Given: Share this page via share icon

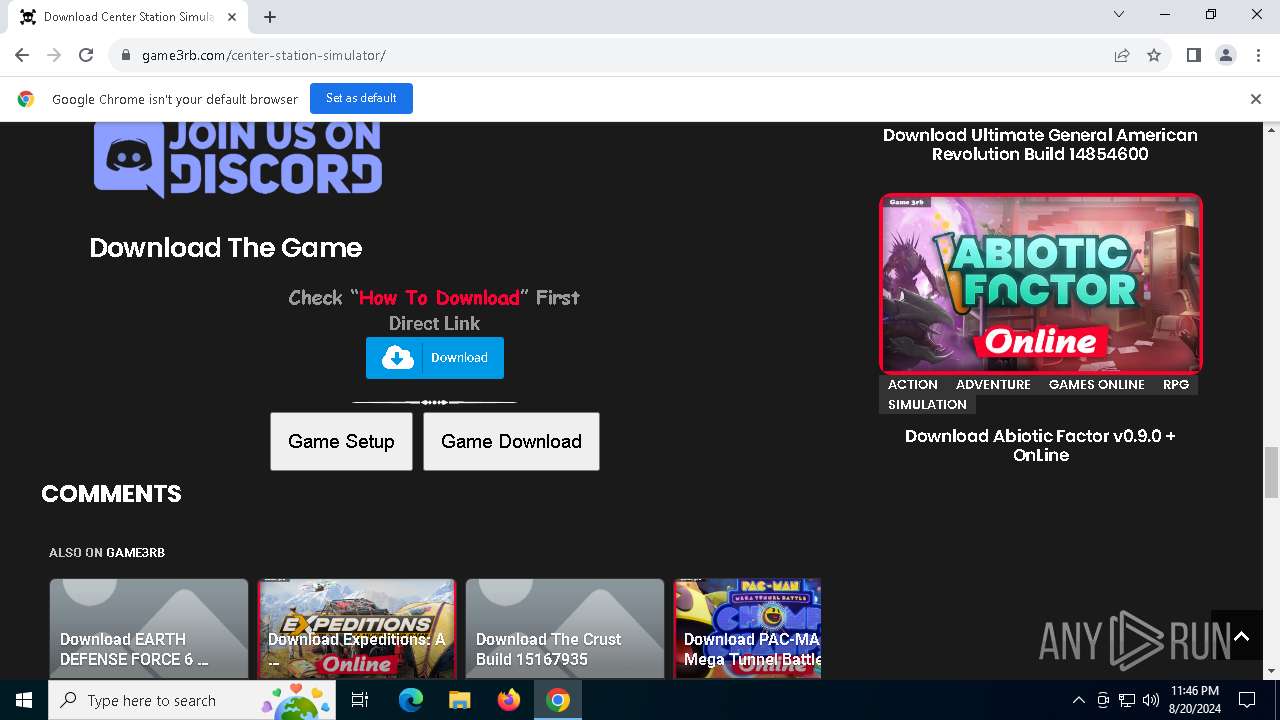Looking at the screenshot, I should point(1122,55).
